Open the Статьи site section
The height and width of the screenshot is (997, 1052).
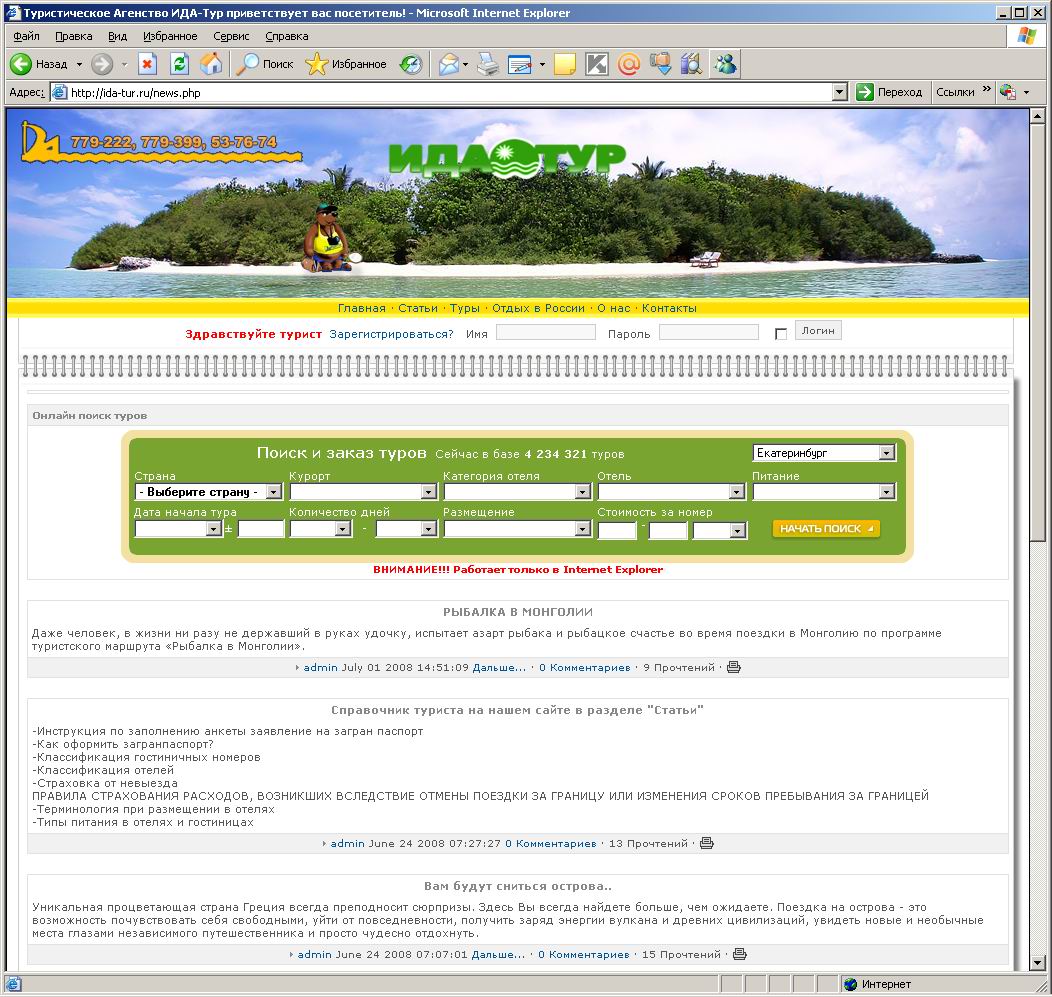click(x=417, y=308)
